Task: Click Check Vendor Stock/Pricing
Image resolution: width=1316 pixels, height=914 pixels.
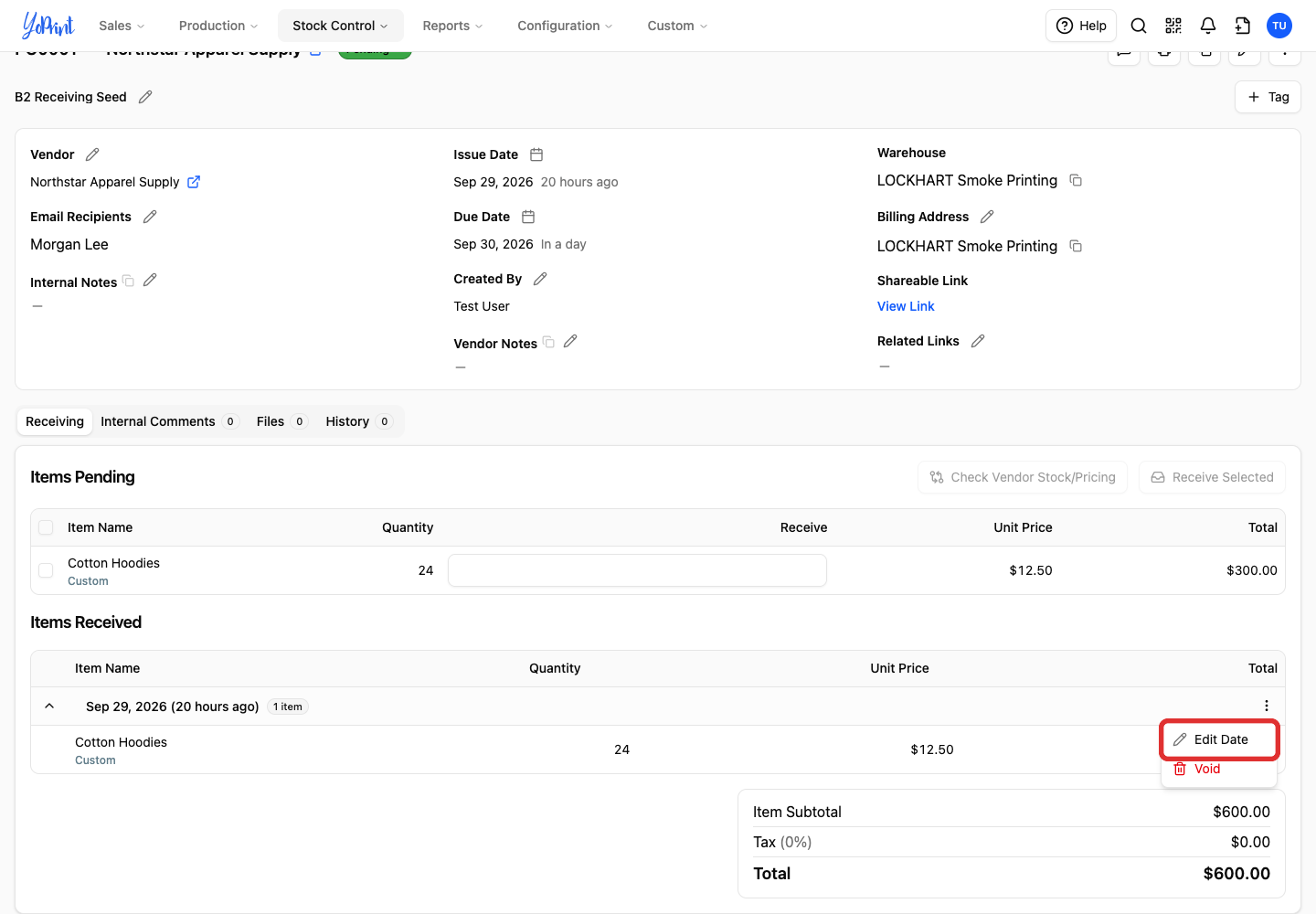Action: pos(1023,477)
